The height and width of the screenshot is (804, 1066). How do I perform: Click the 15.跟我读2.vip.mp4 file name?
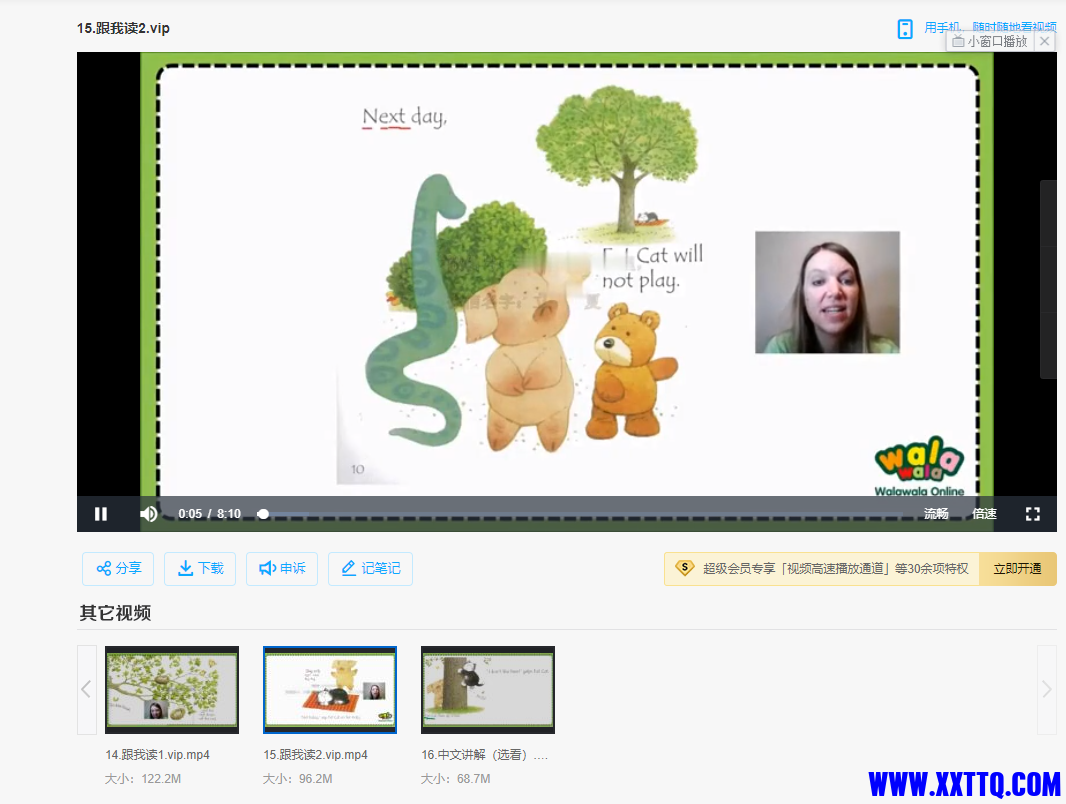point(315,755)
